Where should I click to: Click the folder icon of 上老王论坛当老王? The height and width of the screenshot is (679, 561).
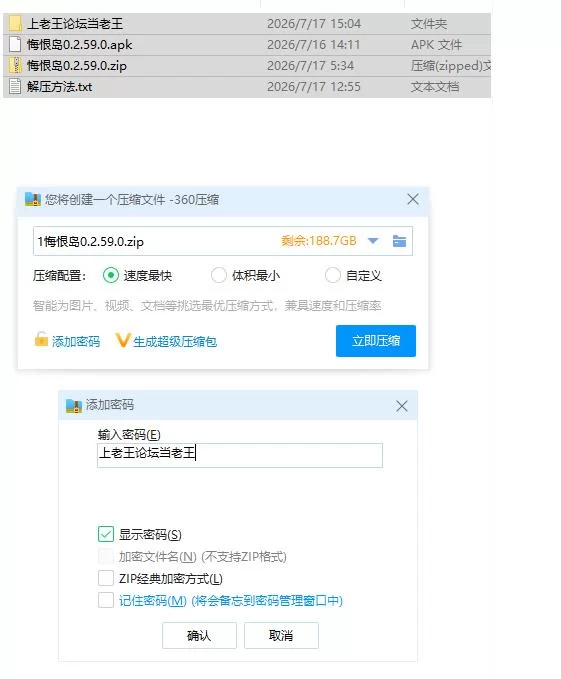coord(15,23)
